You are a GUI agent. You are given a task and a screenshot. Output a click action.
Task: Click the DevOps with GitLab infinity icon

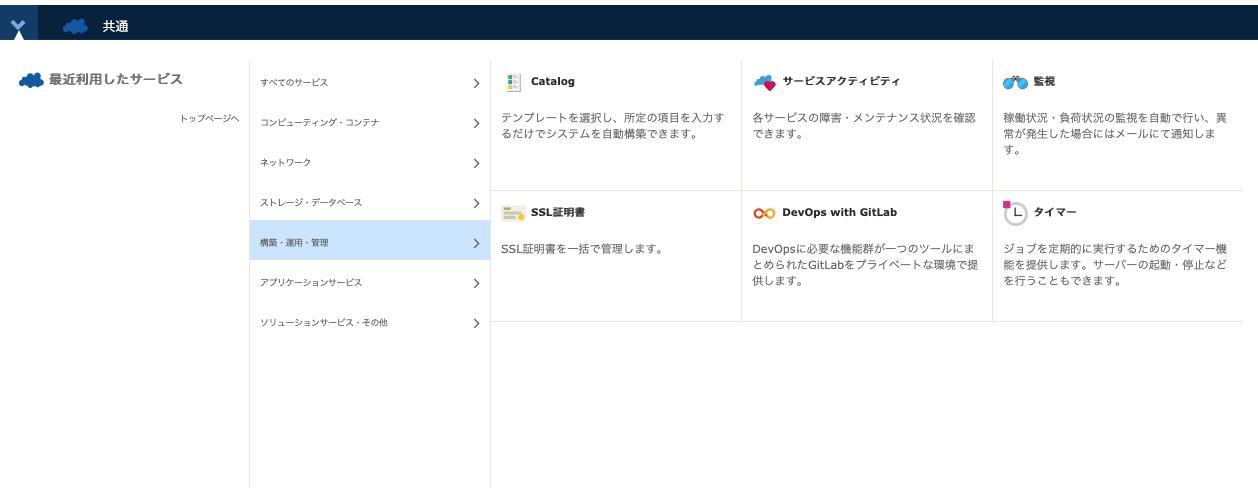pyautogui.click(x=764, y=213)
